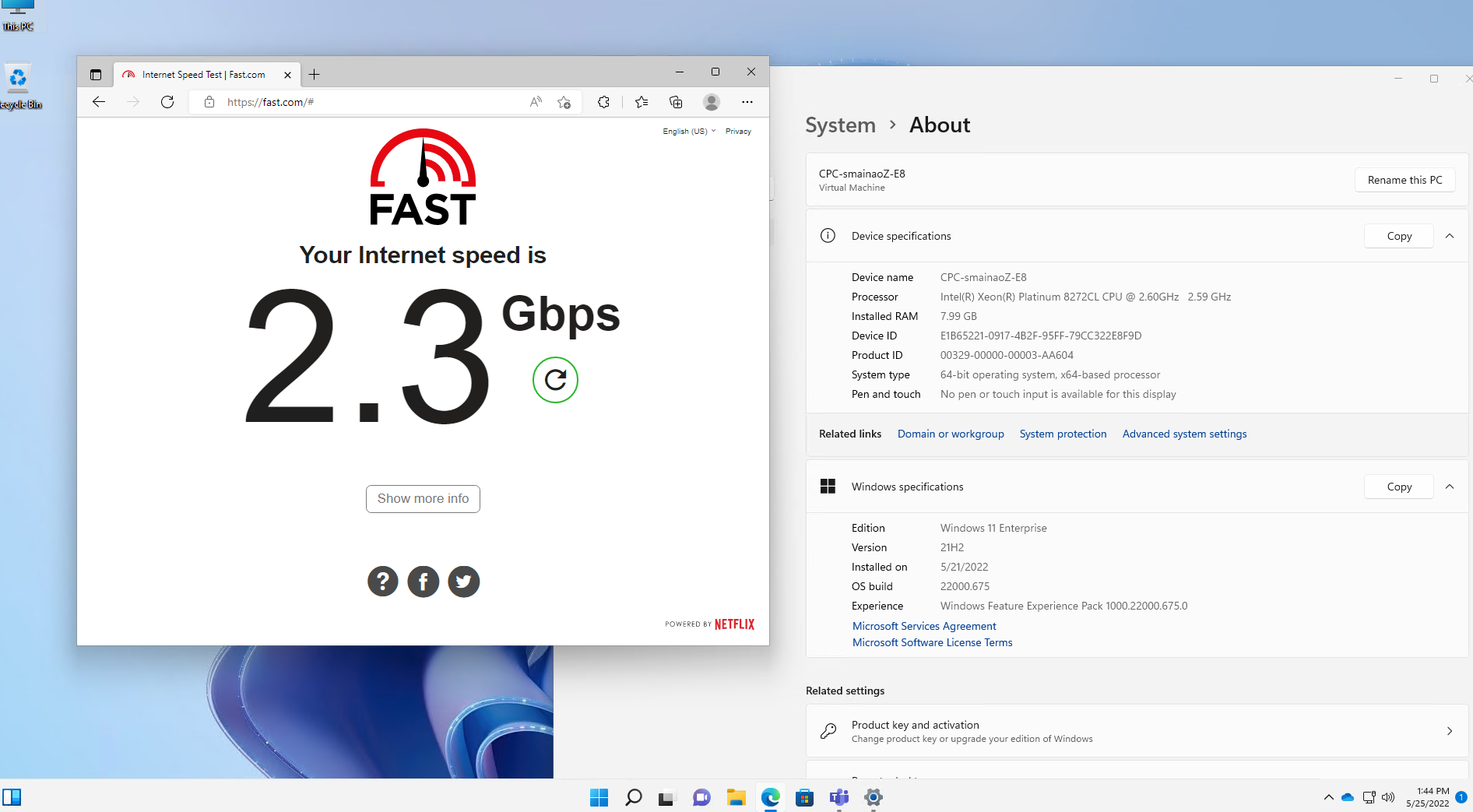
Task: Open the English (US) language dropdown
Action: pos(689,132)
